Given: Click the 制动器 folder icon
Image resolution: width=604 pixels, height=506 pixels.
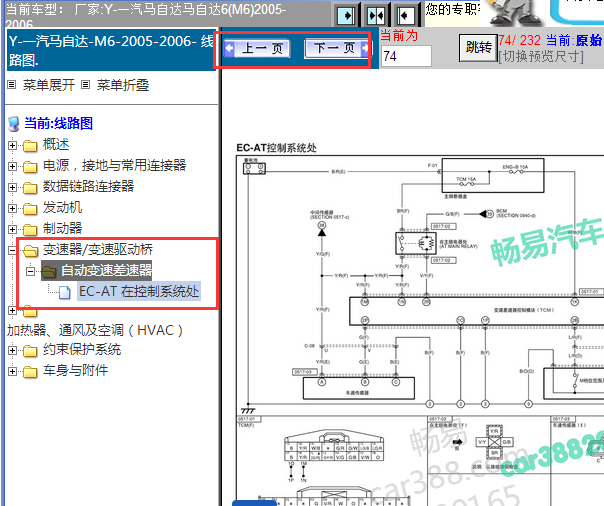Looking at the screenshot, I should (x=30, y=230).
